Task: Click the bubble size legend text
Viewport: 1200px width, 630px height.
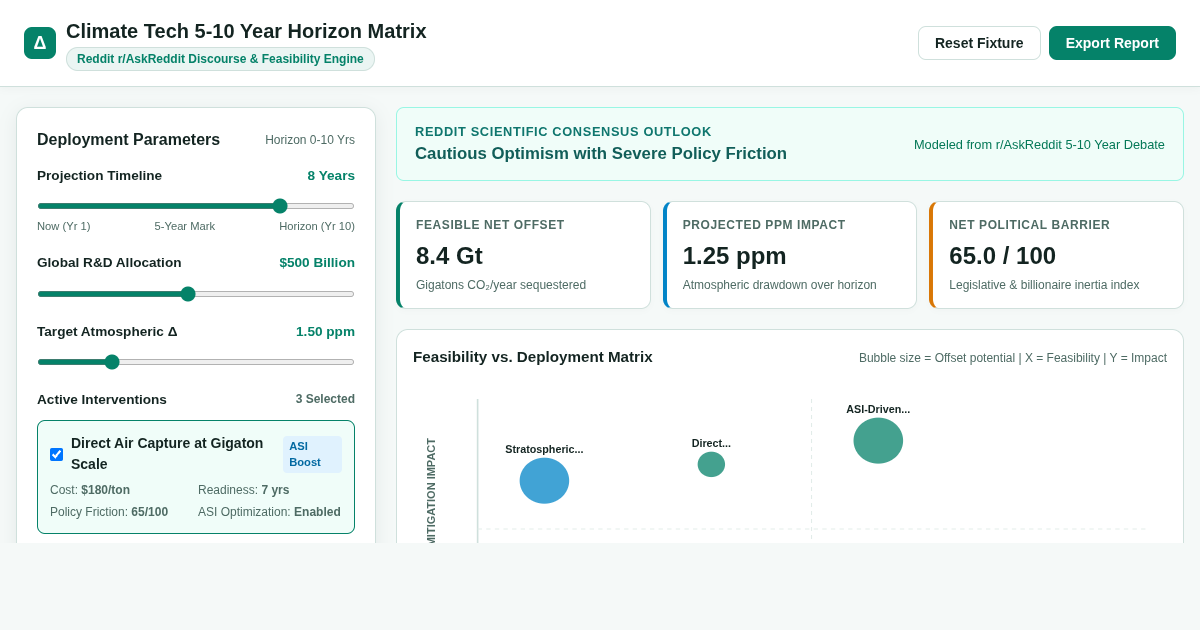Action: click(x=1013, y=358)
